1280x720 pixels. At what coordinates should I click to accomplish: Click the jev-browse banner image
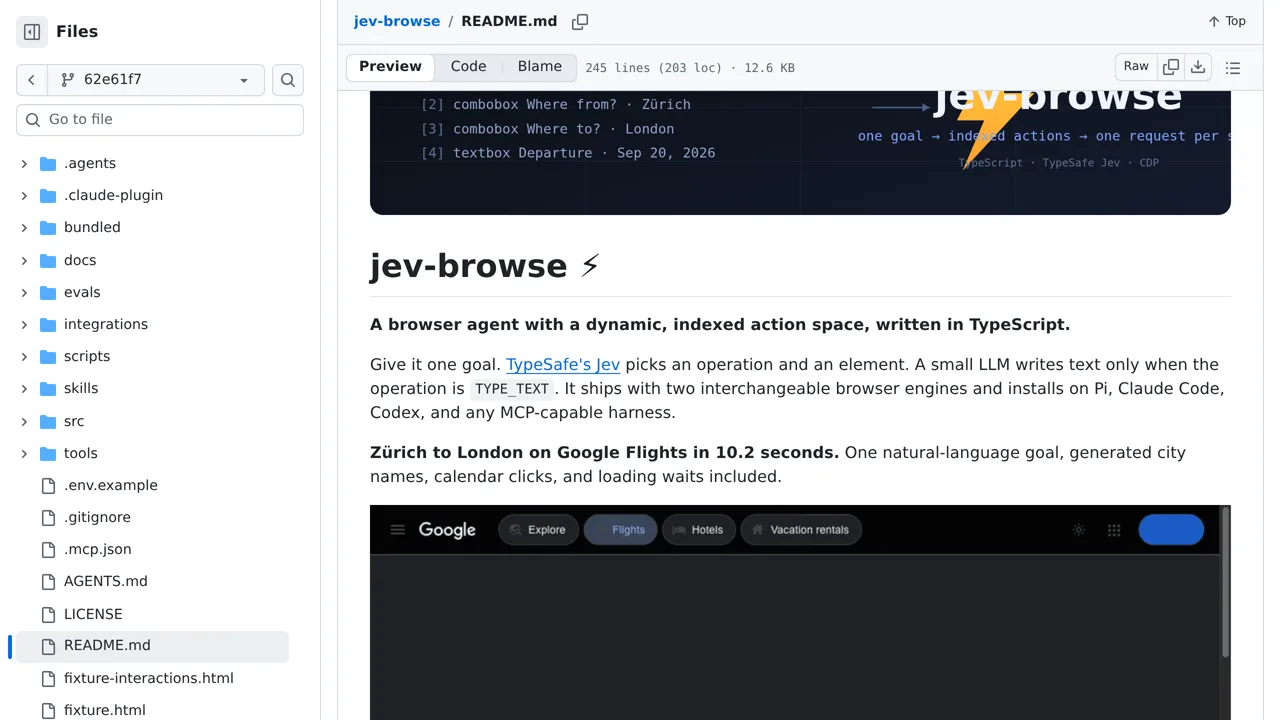pos(800,152)
